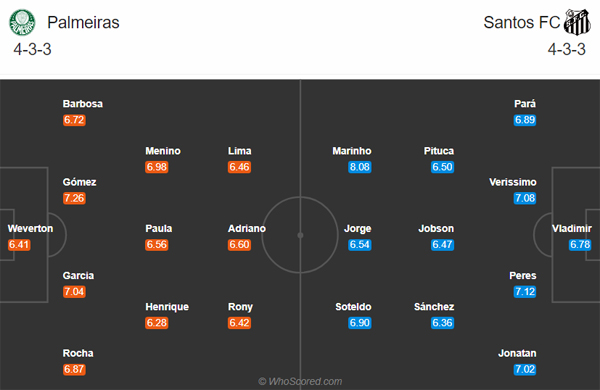Click the Palmeiras club crest icon
The height and width of the screenshot is (390, 600).
coord(22,23)
